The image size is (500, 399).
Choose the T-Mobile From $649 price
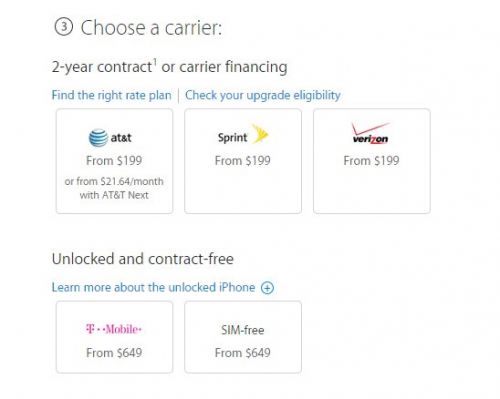click(114, 353)
